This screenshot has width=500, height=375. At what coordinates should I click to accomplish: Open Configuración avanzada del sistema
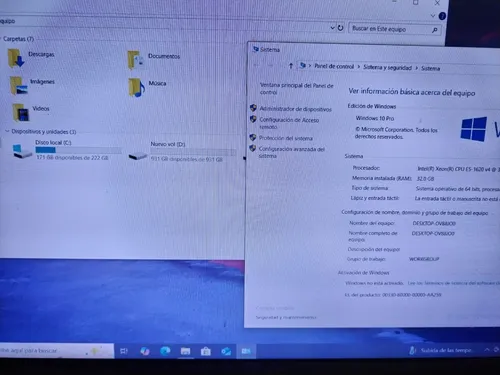click(x=291, y=152)
